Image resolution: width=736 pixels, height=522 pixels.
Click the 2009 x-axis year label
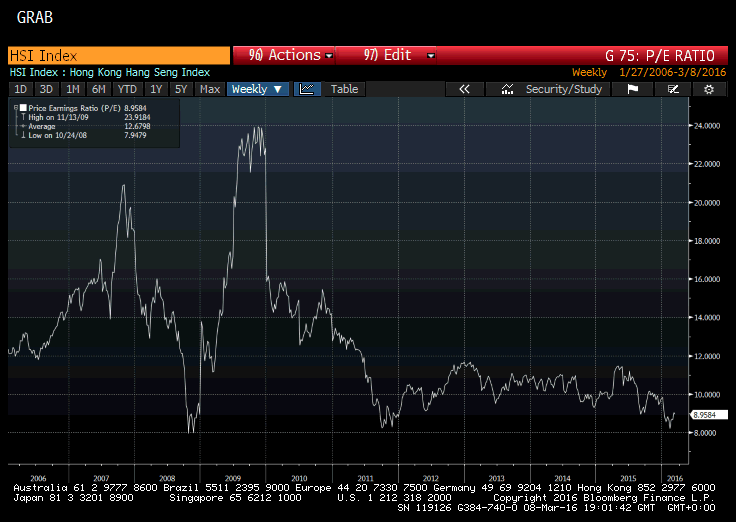233,478
